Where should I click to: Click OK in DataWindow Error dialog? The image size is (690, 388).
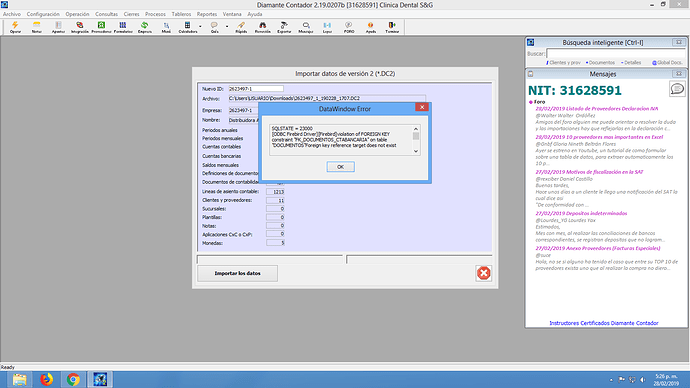340,167
